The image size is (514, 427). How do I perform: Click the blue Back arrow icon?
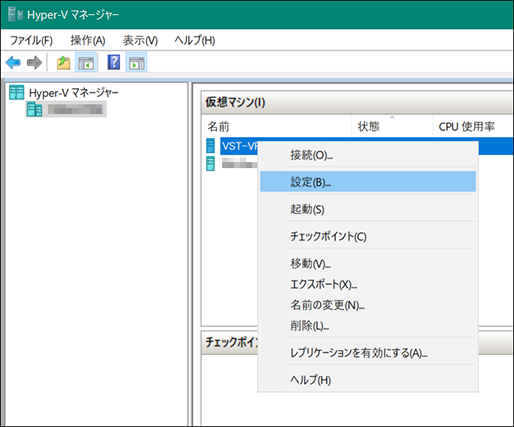pos(13,63)
